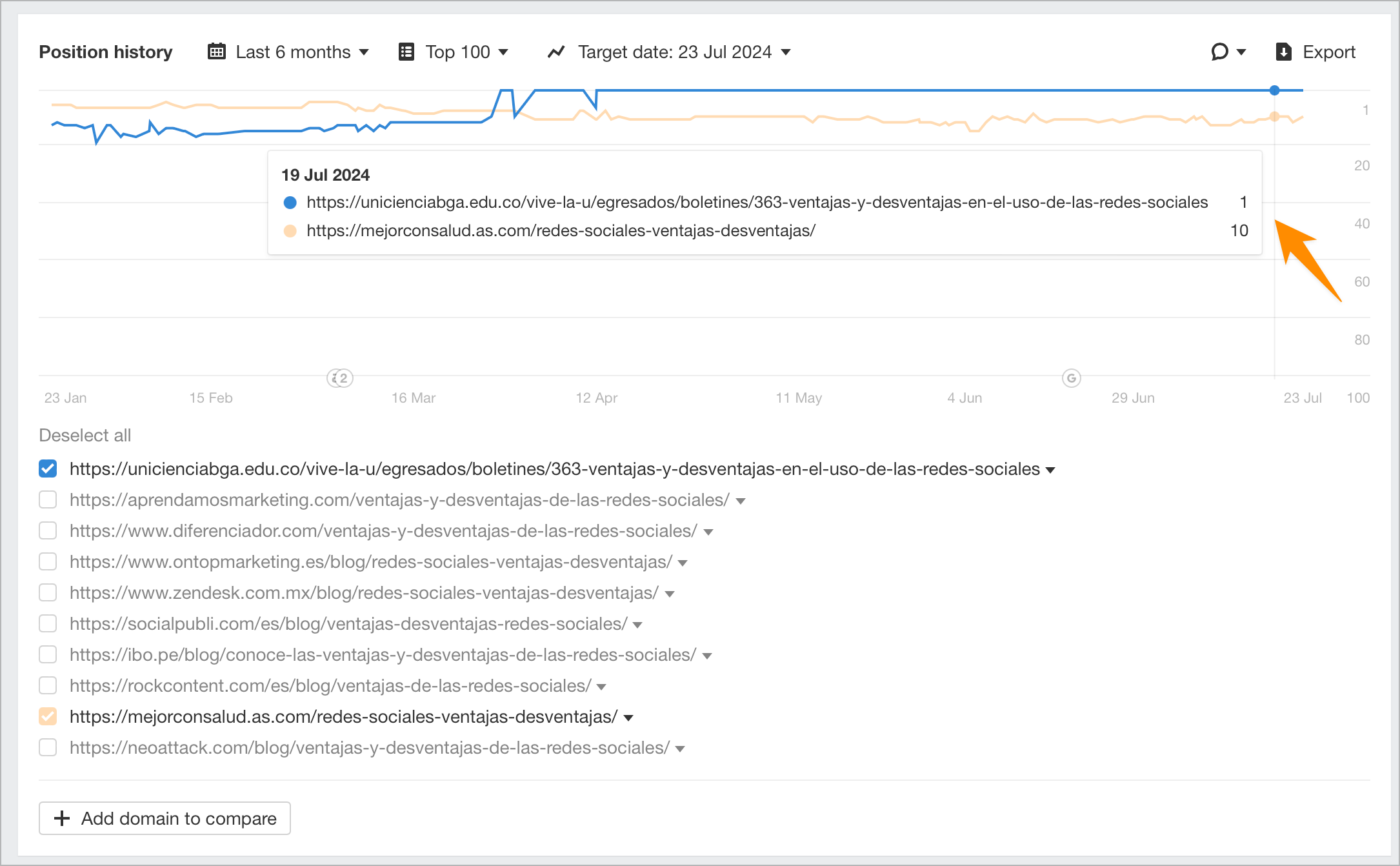1400x866 pixels.
Task: Check the diferenciador.com URL checkbox
Action: click(48, 530)
